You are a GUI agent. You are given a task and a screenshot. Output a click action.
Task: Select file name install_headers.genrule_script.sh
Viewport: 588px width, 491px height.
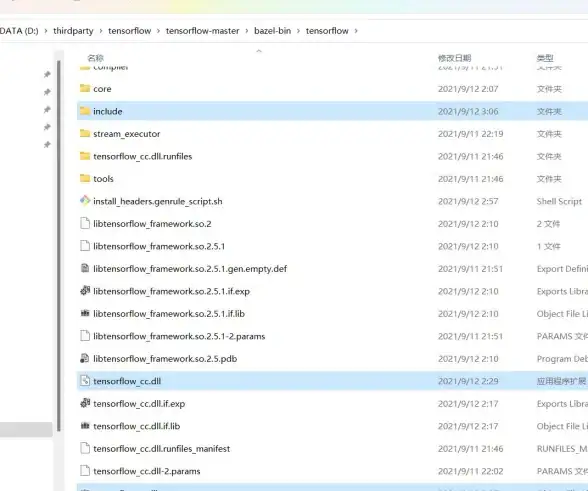[x=158, y=201]
